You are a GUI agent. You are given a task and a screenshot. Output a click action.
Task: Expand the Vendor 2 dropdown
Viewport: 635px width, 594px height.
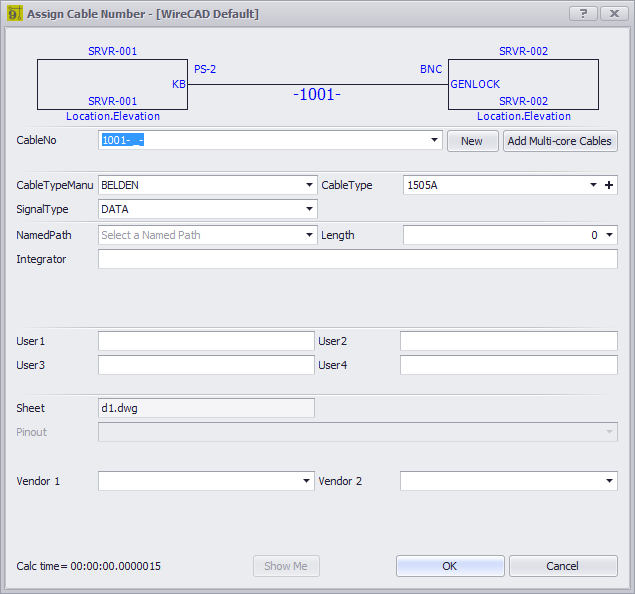click(609, 481)
